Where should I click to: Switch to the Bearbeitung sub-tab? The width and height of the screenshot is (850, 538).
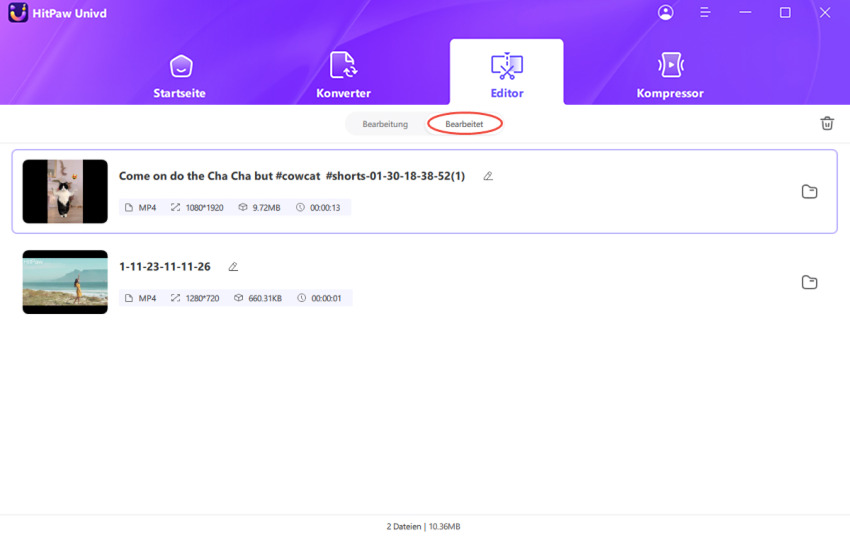[385, 124]
